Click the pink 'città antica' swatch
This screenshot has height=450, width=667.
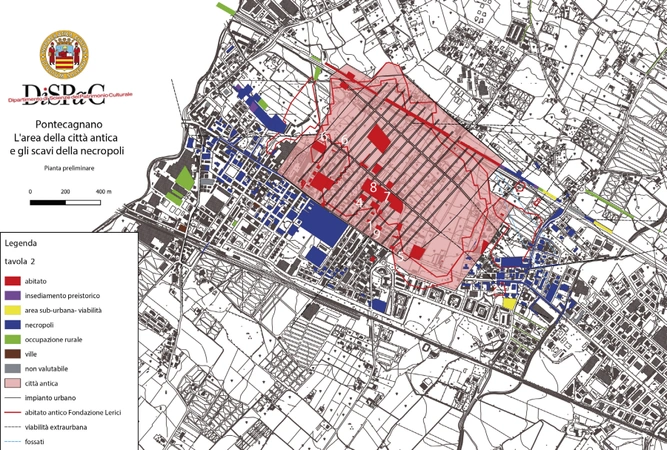point(12,384)
